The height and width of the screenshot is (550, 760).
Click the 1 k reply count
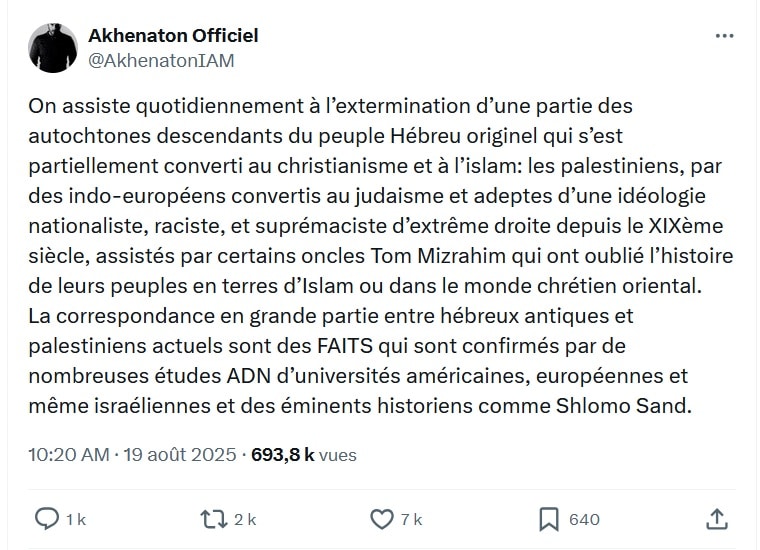point(76,519)
